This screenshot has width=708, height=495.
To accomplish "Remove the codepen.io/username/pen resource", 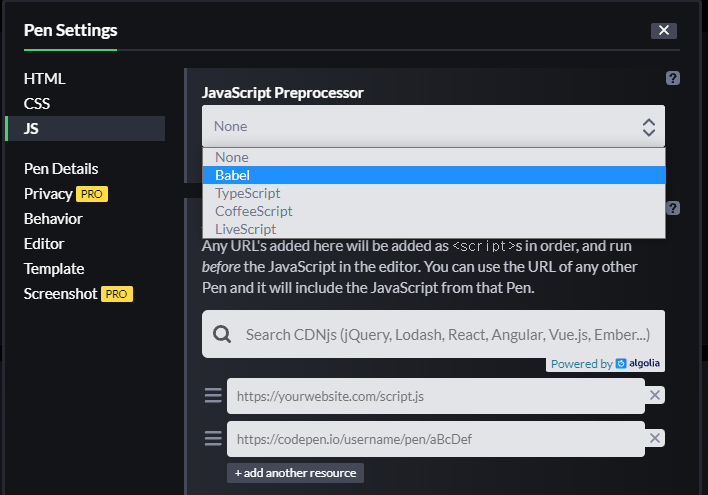I will coord(654,438).
